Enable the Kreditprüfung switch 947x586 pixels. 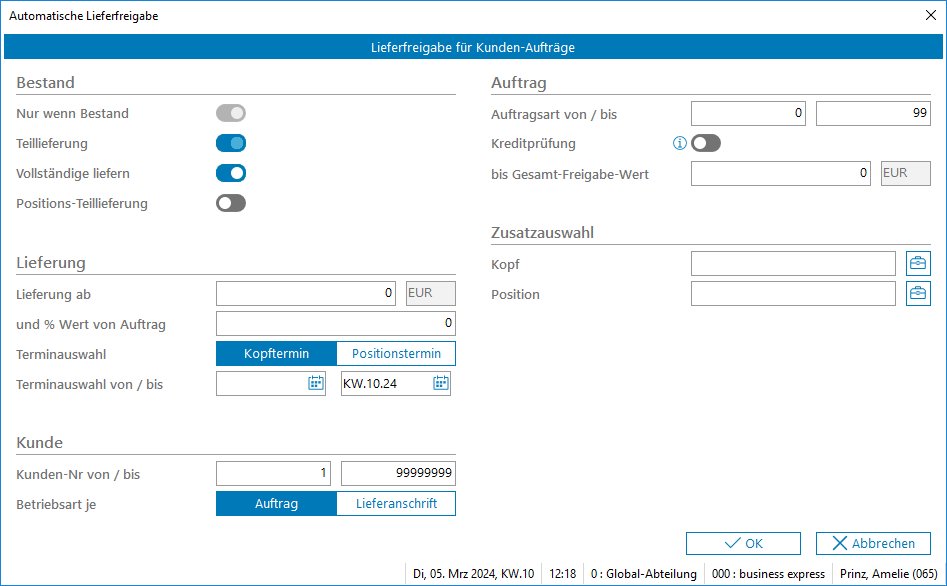(706, 144)
